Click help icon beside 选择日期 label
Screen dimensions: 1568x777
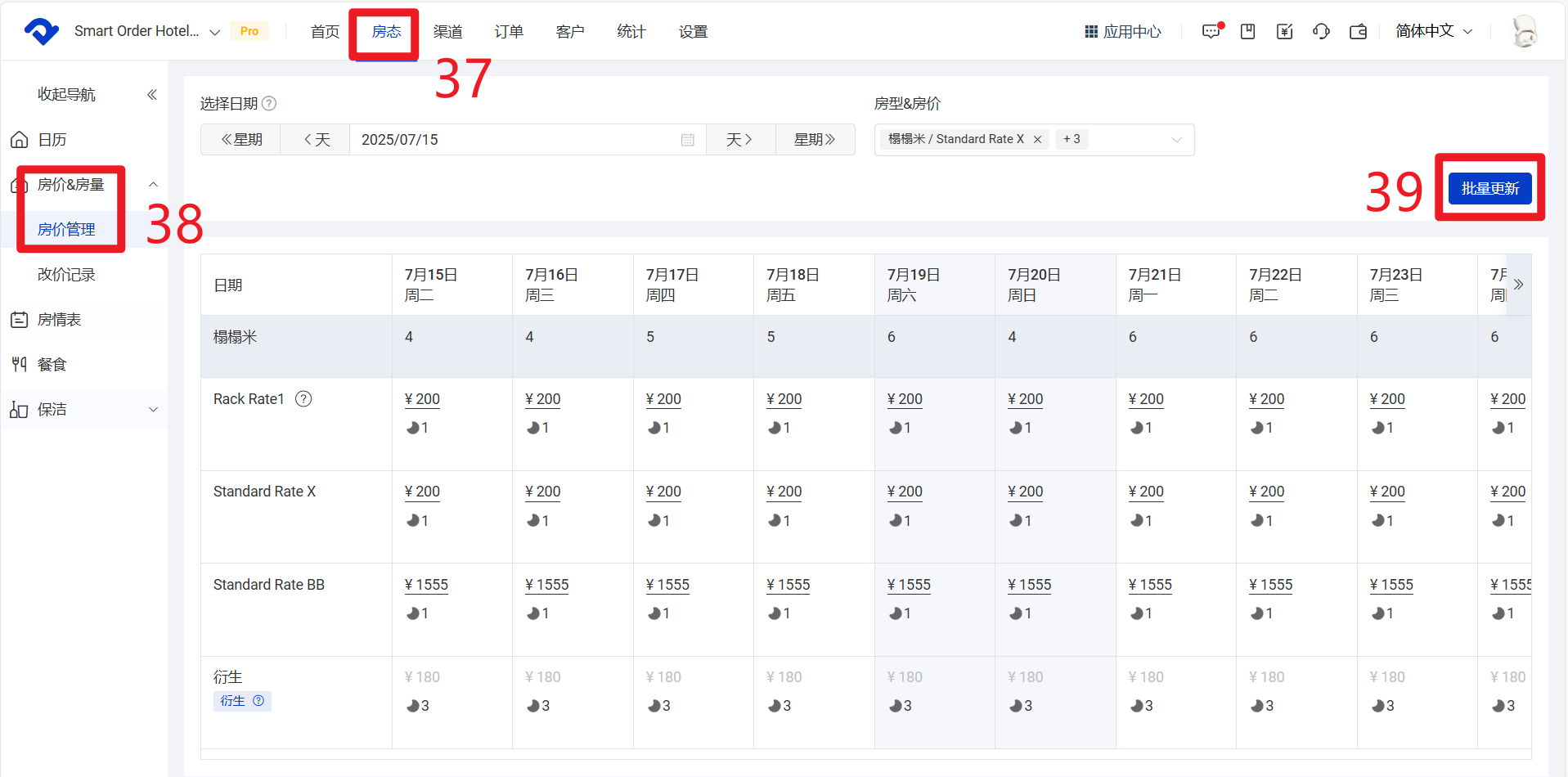point(269,104)
